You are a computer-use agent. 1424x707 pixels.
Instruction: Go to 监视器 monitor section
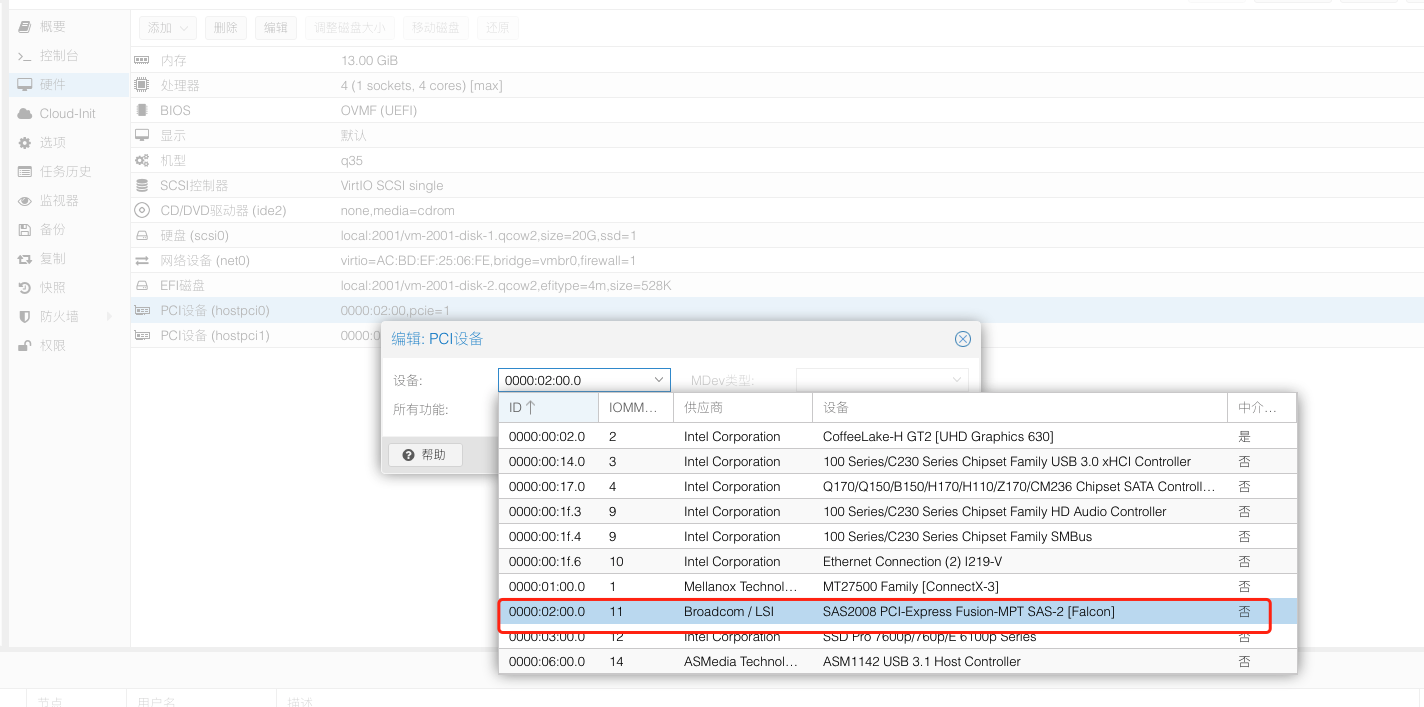[x=58, y=201]
